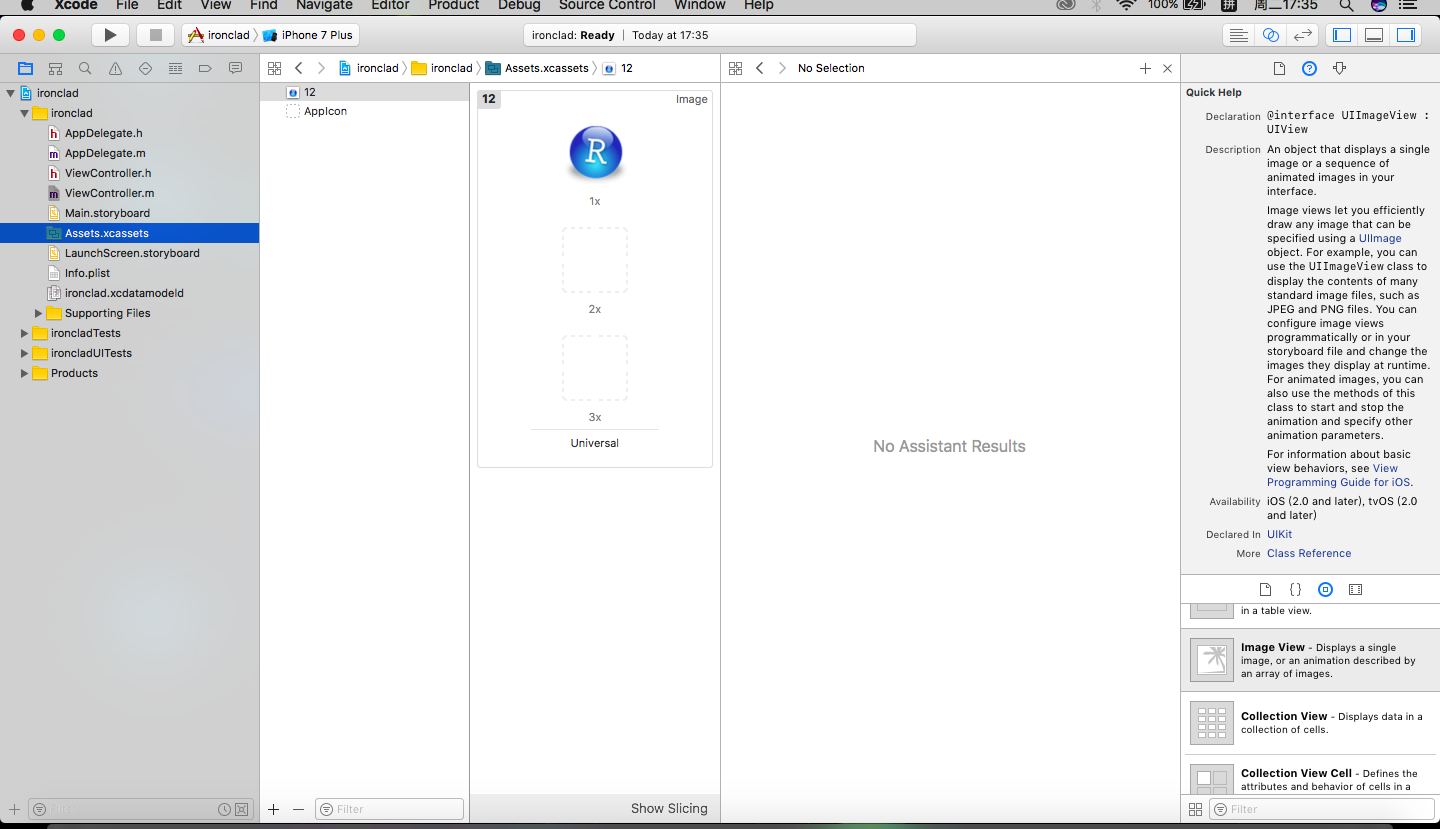The image size is (1440, 829).
Task: Open the Source Control menu
Action: pyautogui.click(x=607, y=5)
